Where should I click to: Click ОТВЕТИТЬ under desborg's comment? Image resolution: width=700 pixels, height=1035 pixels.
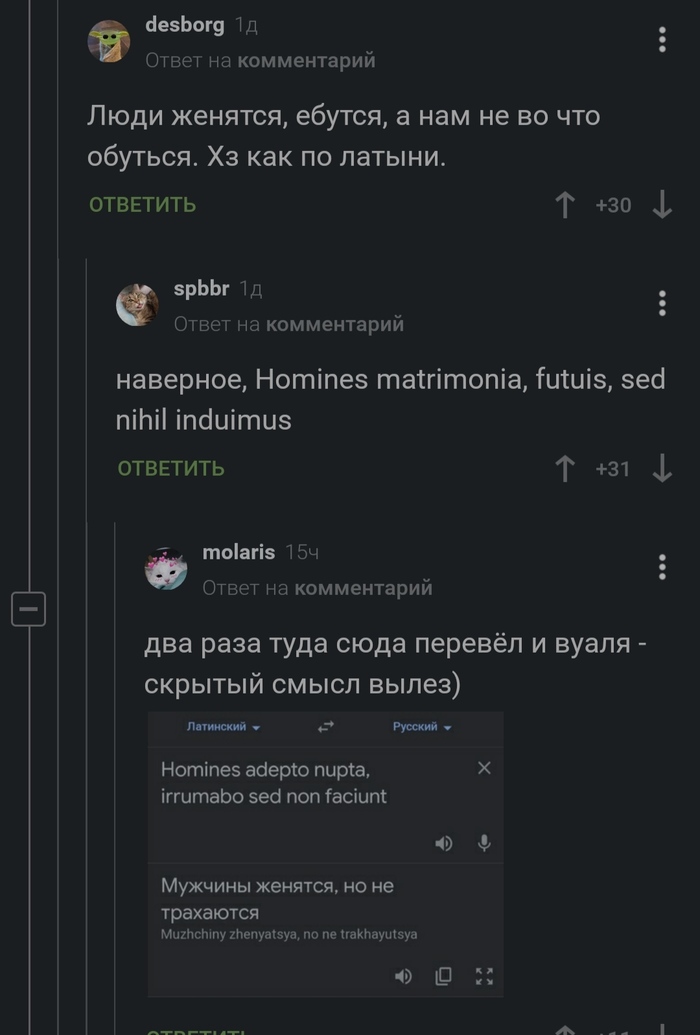140,204
